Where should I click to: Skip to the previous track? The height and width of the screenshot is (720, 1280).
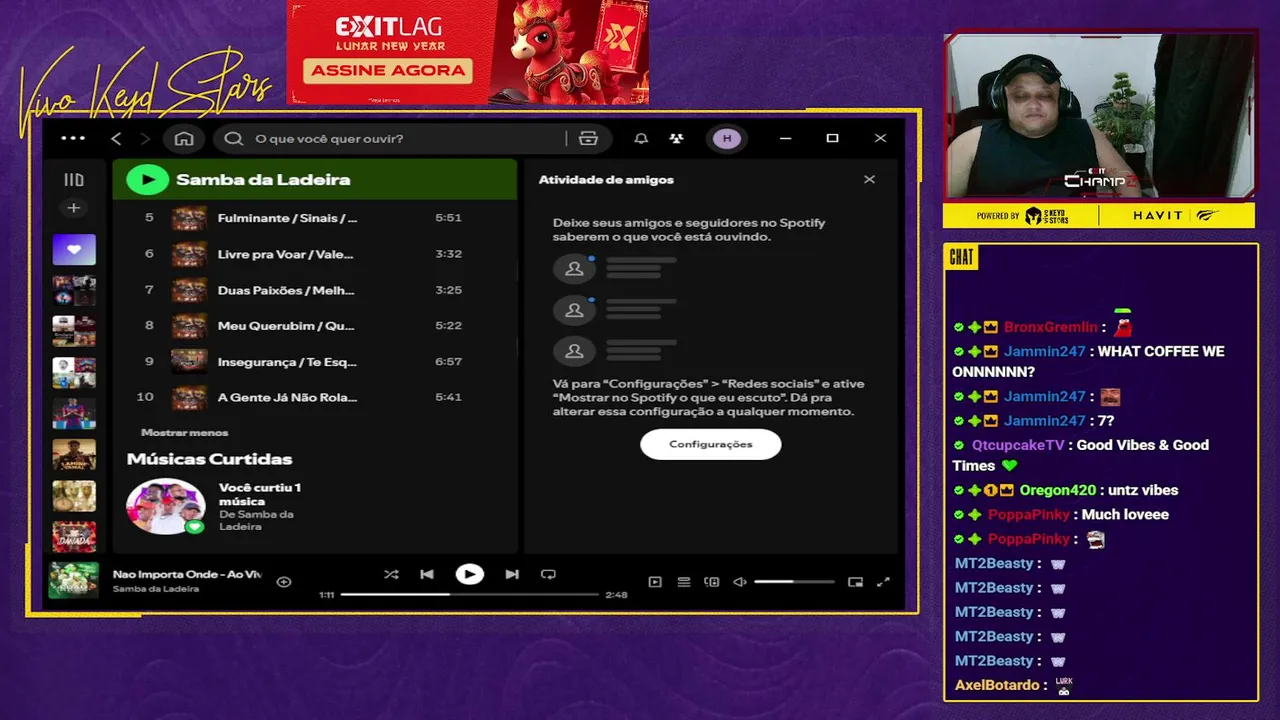tap(427, 574)
